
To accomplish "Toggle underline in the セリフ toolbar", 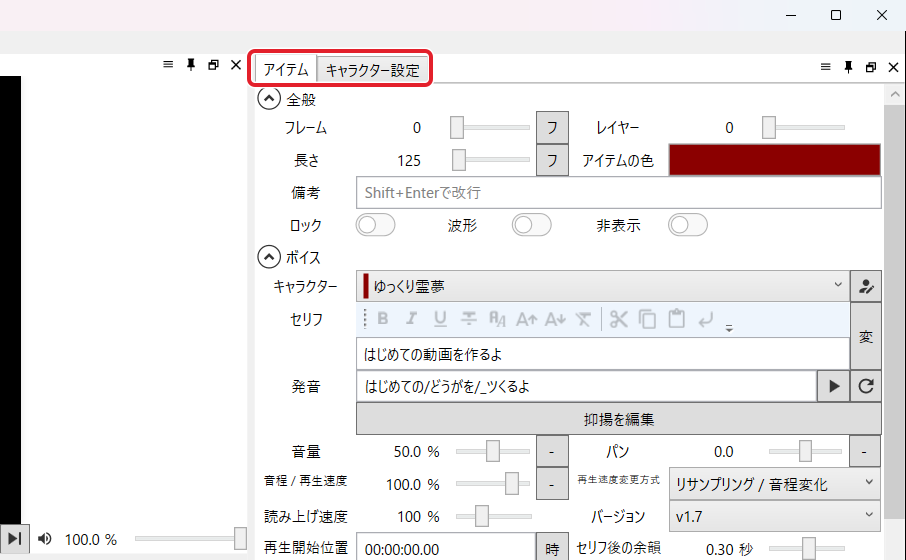I will [440, 318].
